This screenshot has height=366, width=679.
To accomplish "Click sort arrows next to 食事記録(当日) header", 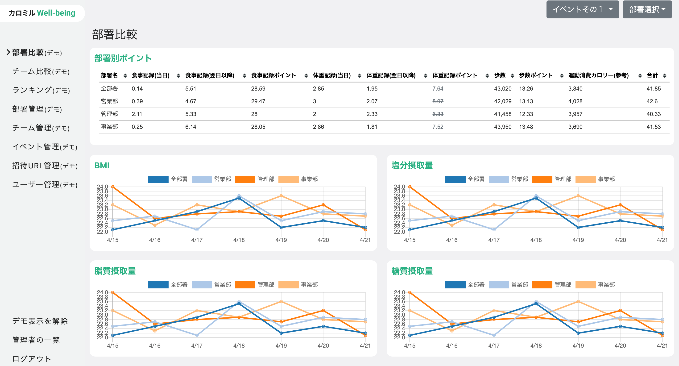I will coord(178,75).
